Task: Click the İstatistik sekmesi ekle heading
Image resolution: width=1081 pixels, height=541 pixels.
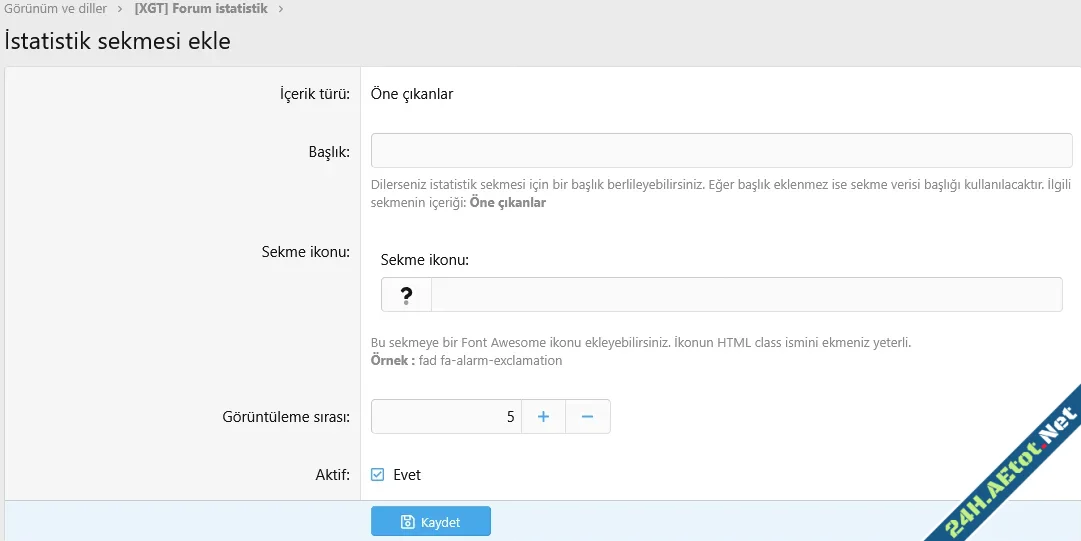Action: (118, 42)
